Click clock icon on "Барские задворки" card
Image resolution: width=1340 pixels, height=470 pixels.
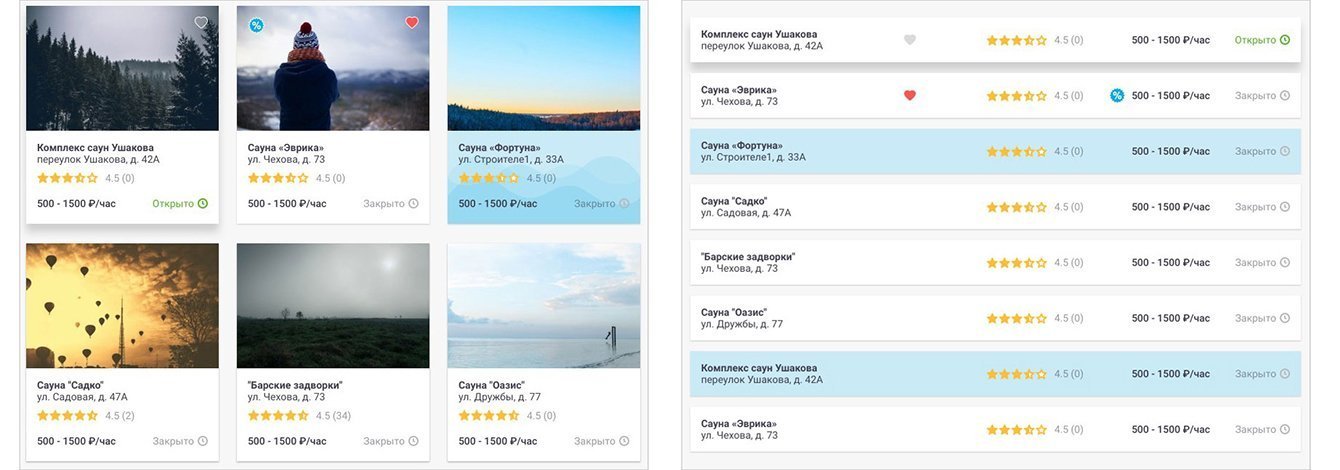[414, 441]
